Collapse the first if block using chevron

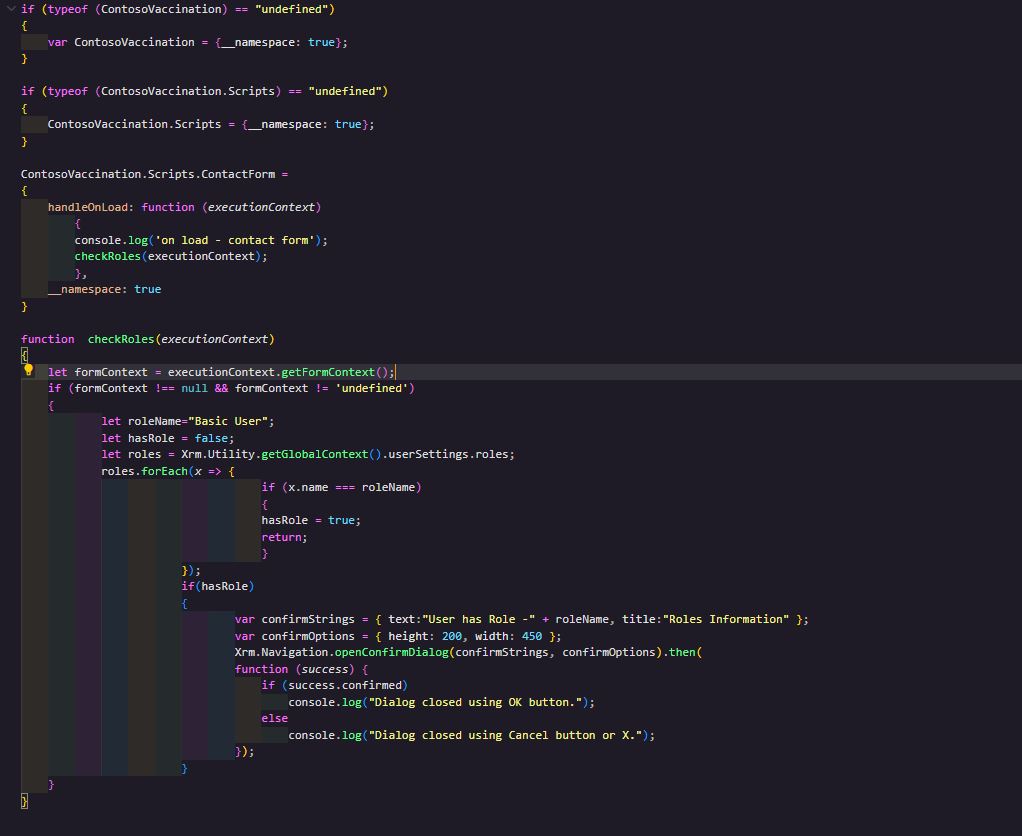click(x=11, y=9)
